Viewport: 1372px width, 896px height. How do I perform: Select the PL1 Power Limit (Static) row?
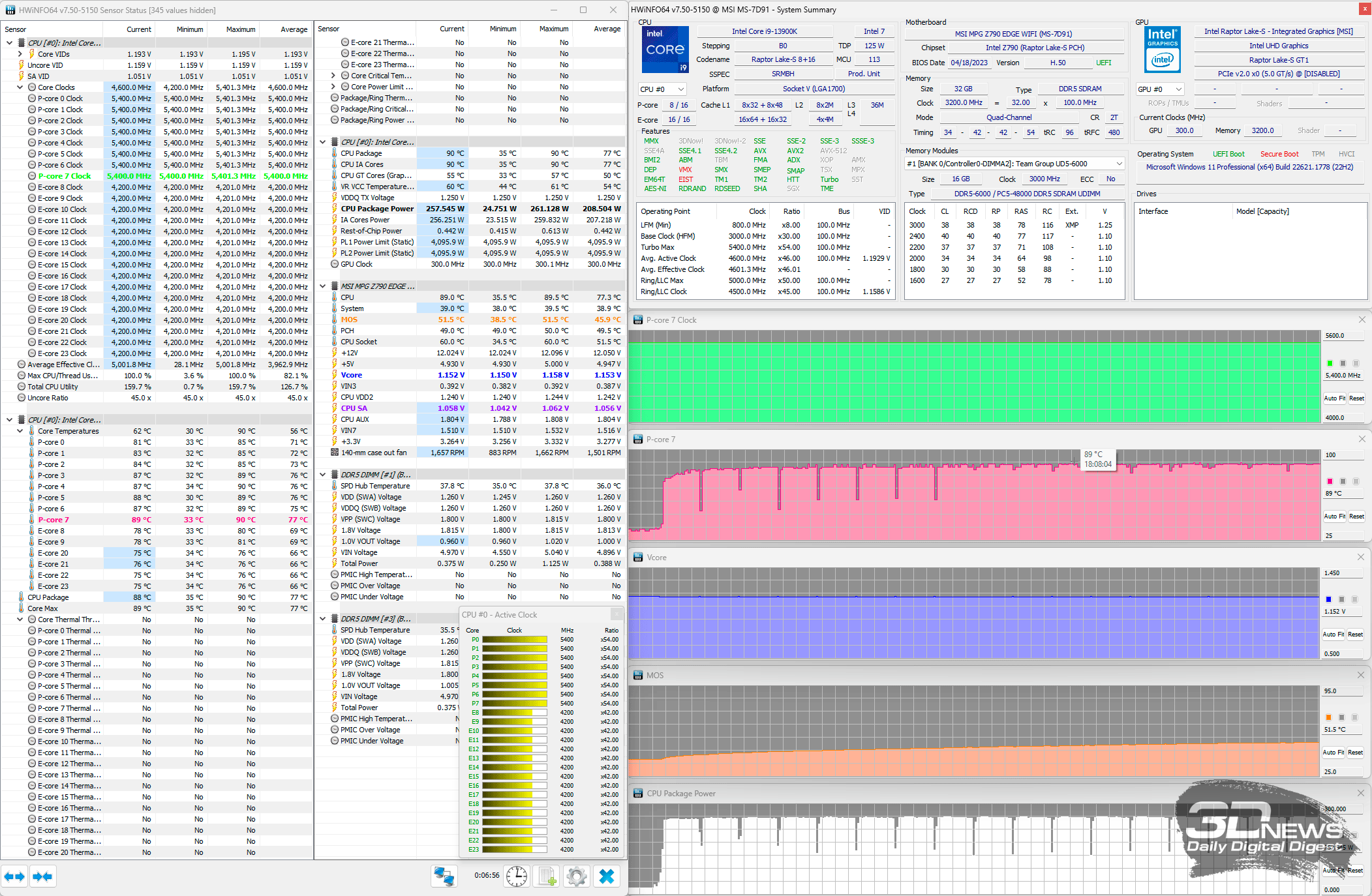tap(470, 242)
